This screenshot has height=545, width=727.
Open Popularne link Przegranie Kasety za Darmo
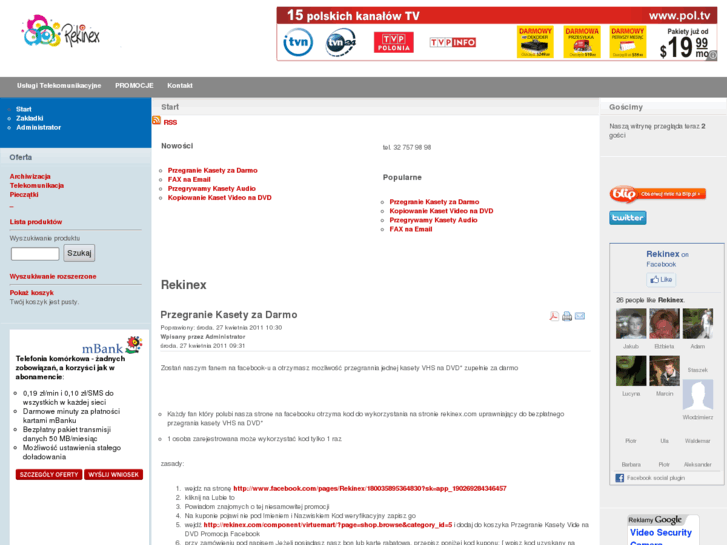[x=434, y=202]
